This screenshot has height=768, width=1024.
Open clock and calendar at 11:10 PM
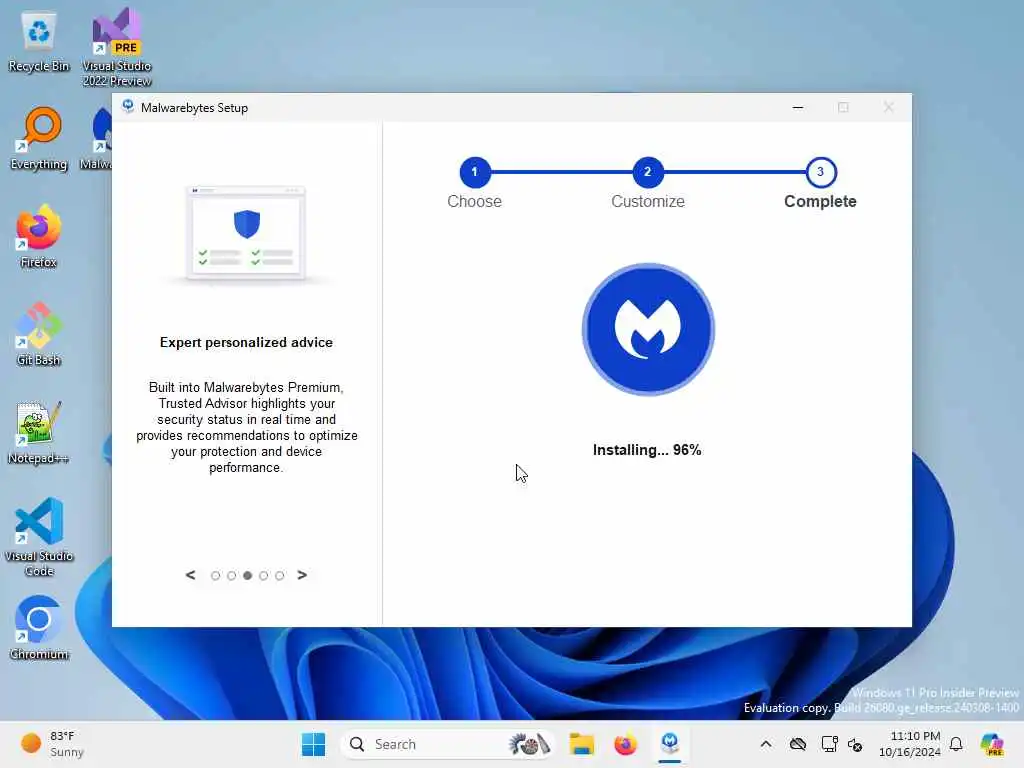910,744
